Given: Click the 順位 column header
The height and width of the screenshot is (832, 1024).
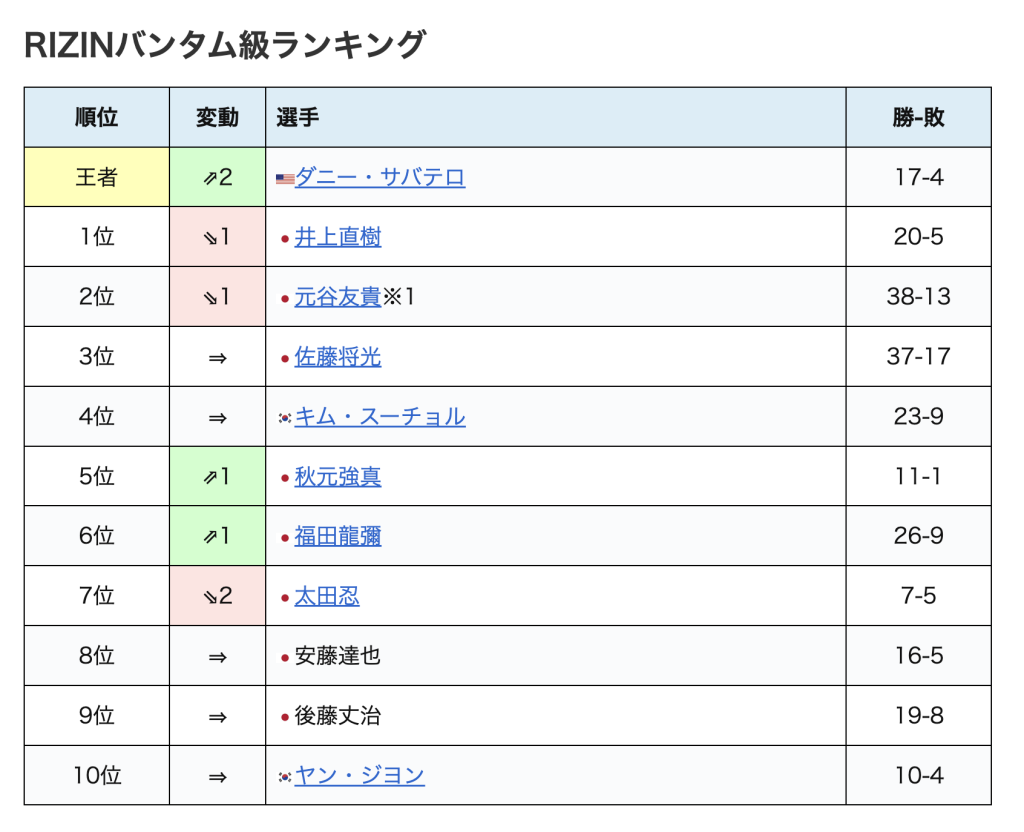Looking at the screenshot, I should (x=97, y=118).
